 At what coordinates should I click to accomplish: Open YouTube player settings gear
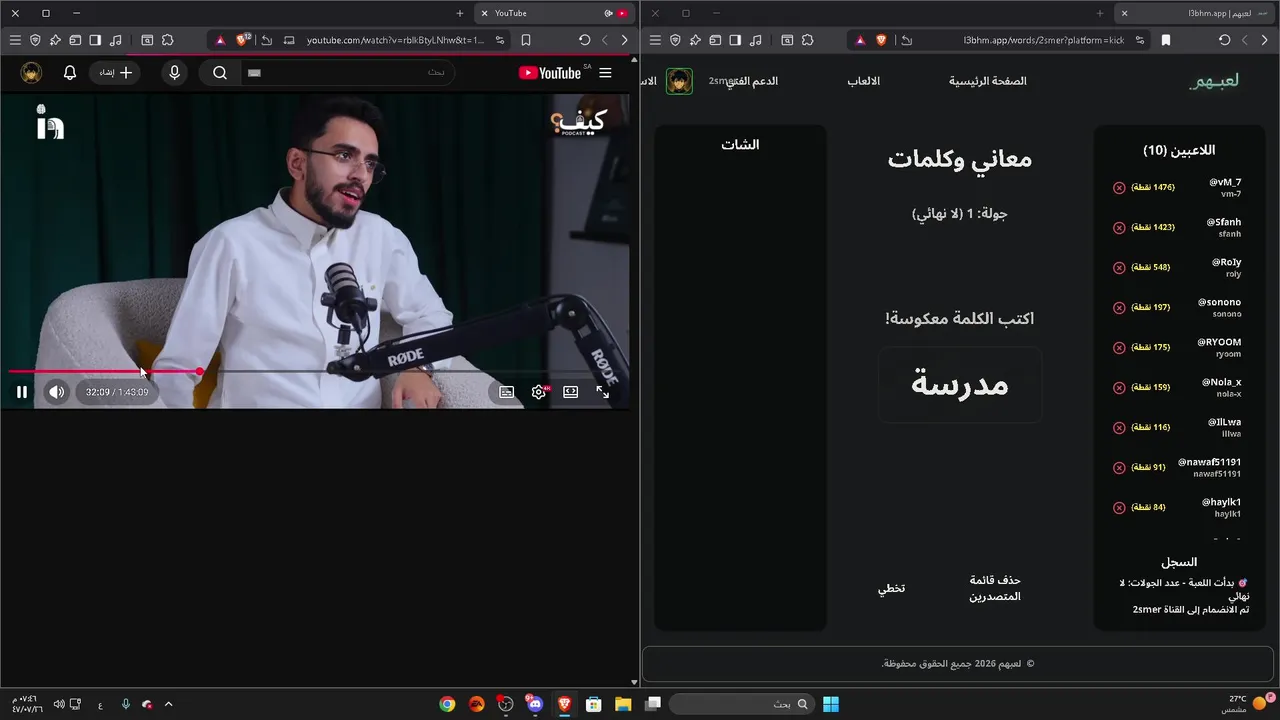tap(539, 392)
